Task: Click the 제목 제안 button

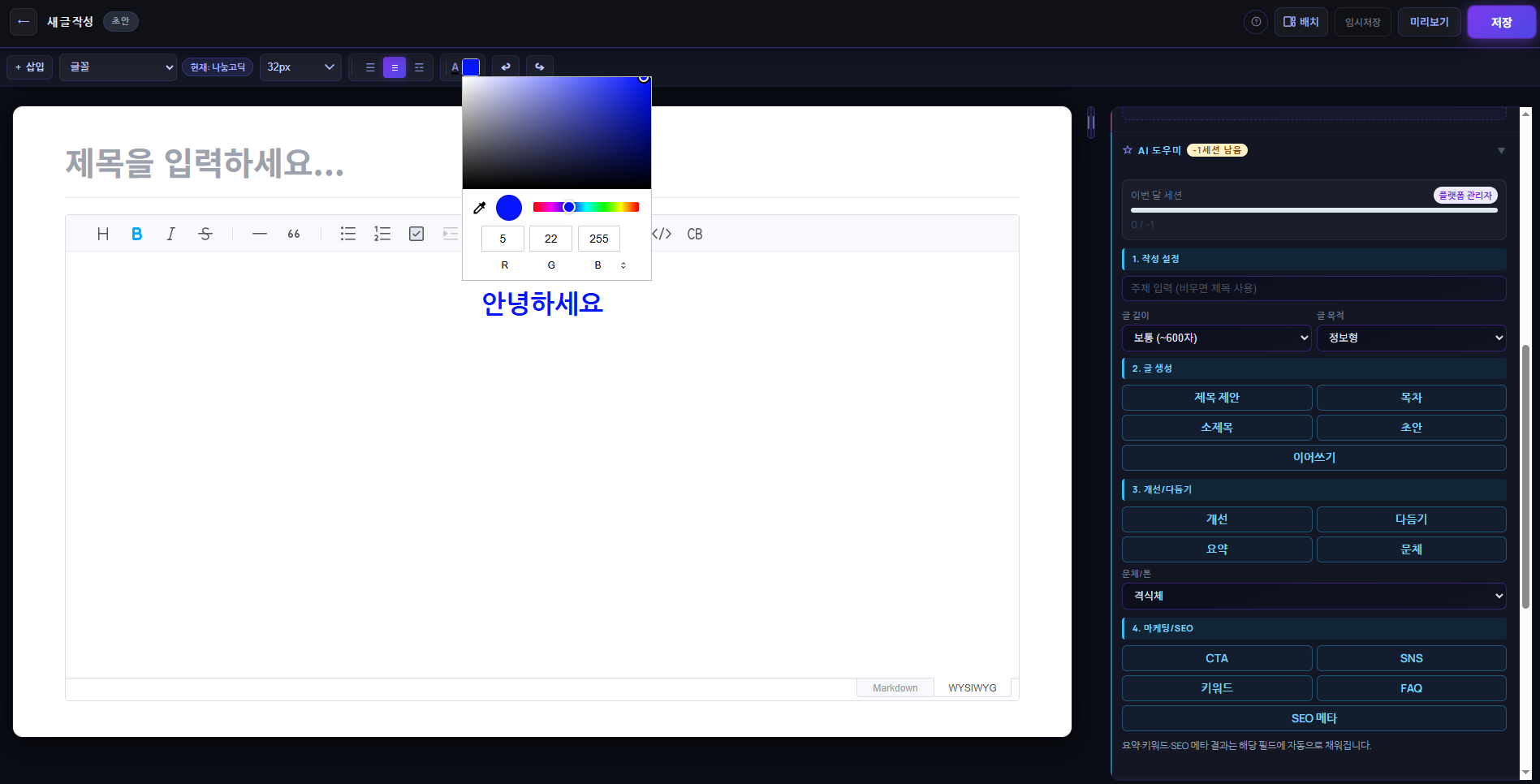Action: [1216, 398]
